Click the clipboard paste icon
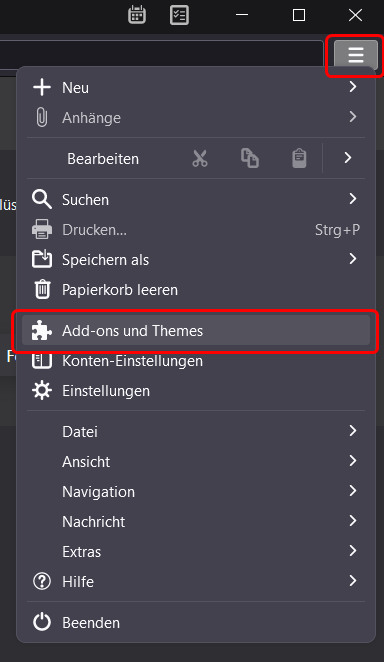The width and height of the screenshot is (384, 662). coord(299,158)
